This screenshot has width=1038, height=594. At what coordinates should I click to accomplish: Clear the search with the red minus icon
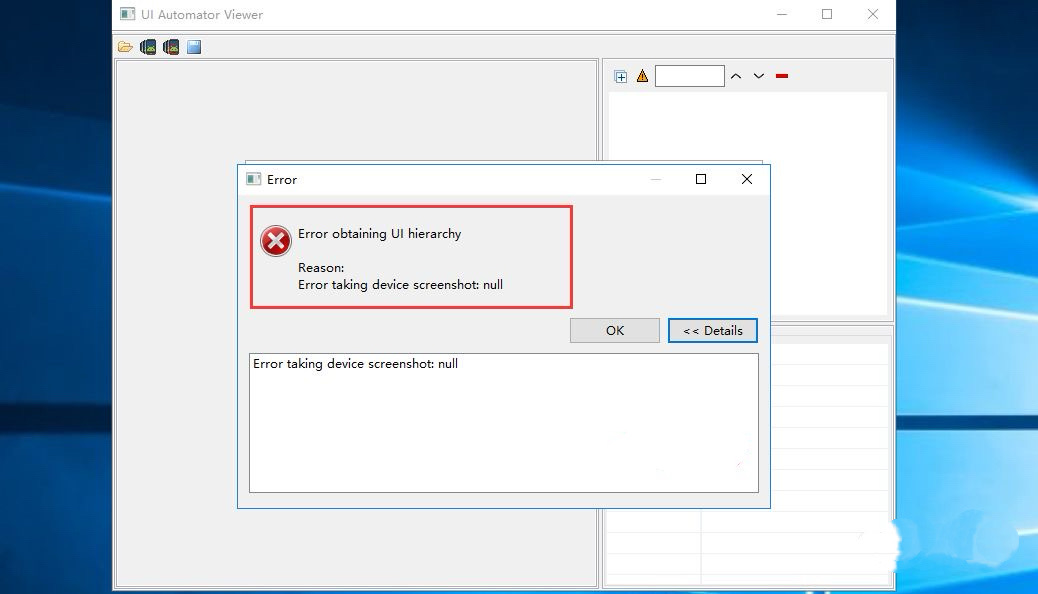(782, 76)
